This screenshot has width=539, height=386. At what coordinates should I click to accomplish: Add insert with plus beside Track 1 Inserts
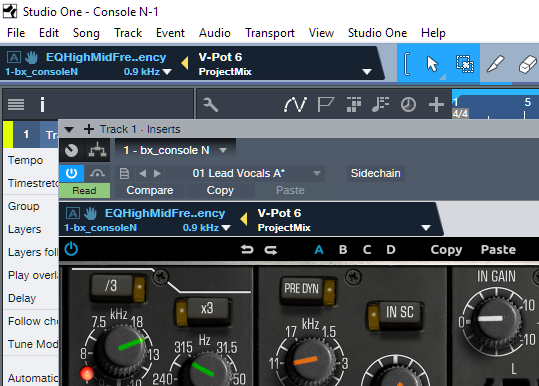(89, 129)
